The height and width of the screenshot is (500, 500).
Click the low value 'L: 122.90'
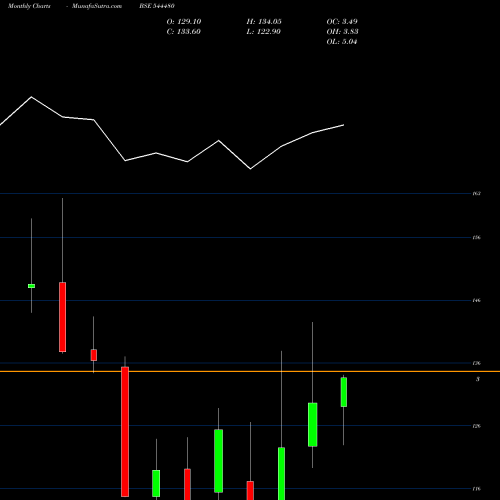click(x=263, y=32)
